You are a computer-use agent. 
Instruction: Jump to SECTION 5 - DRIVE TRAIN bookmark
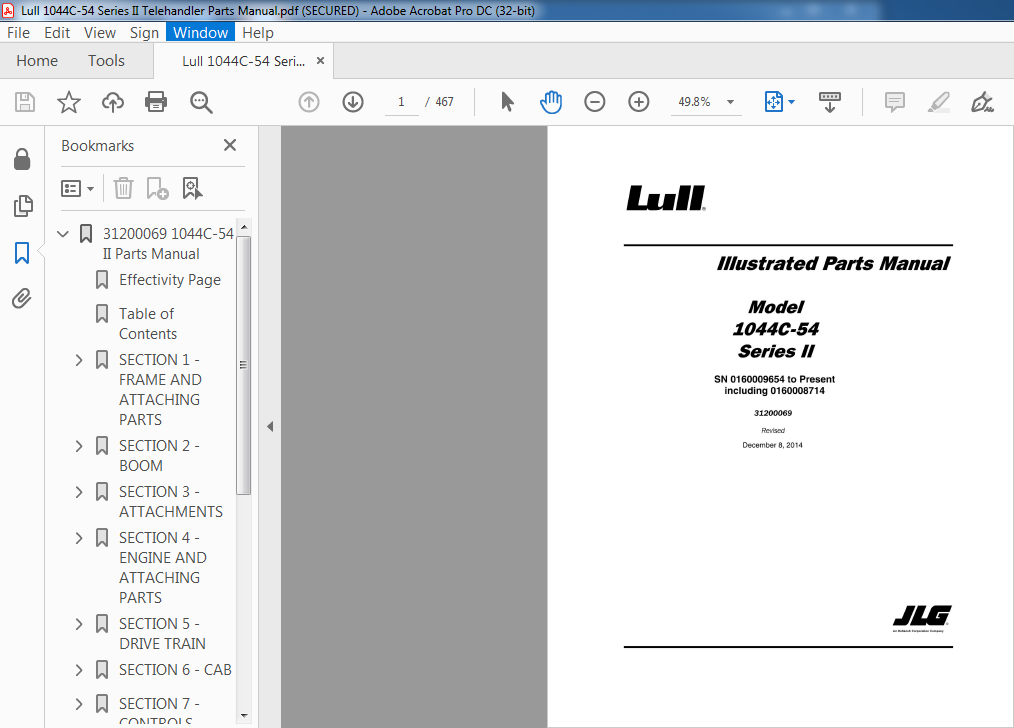pos(162,634)
